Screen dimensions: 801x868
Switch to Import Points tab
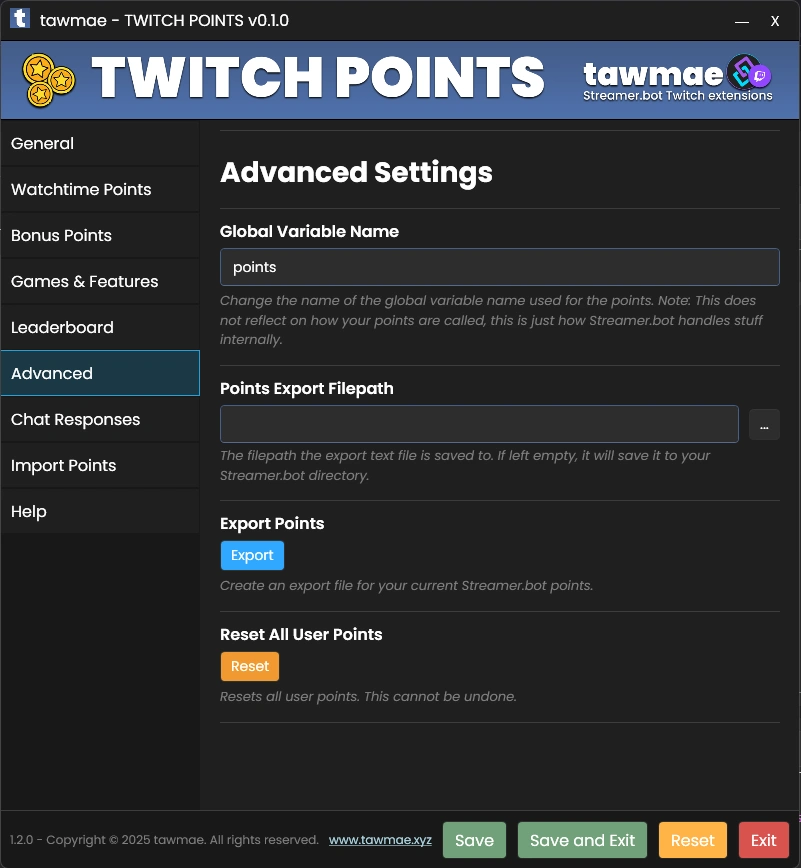(100, 466)
